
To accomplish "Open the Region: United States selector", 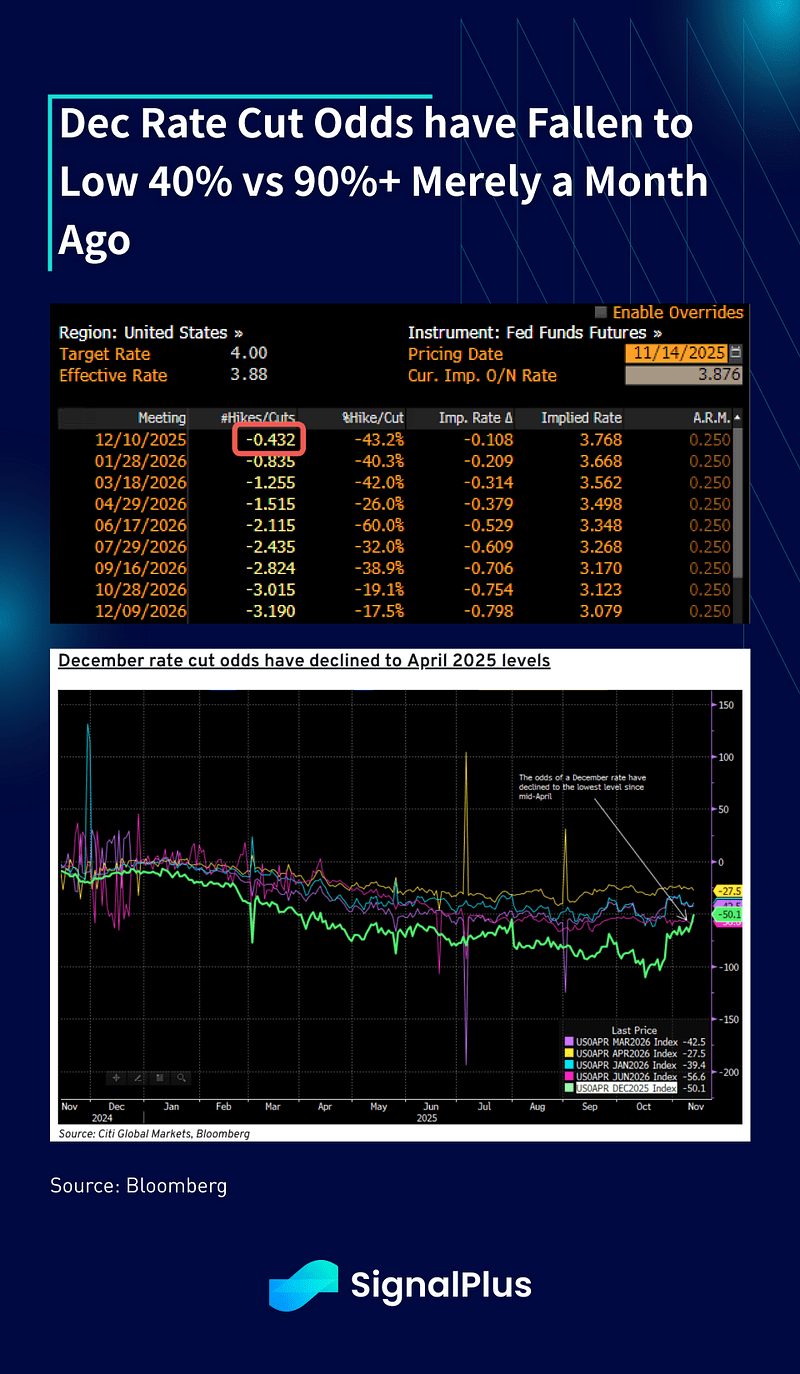I will pyautogui.click(x=151, y=332).
